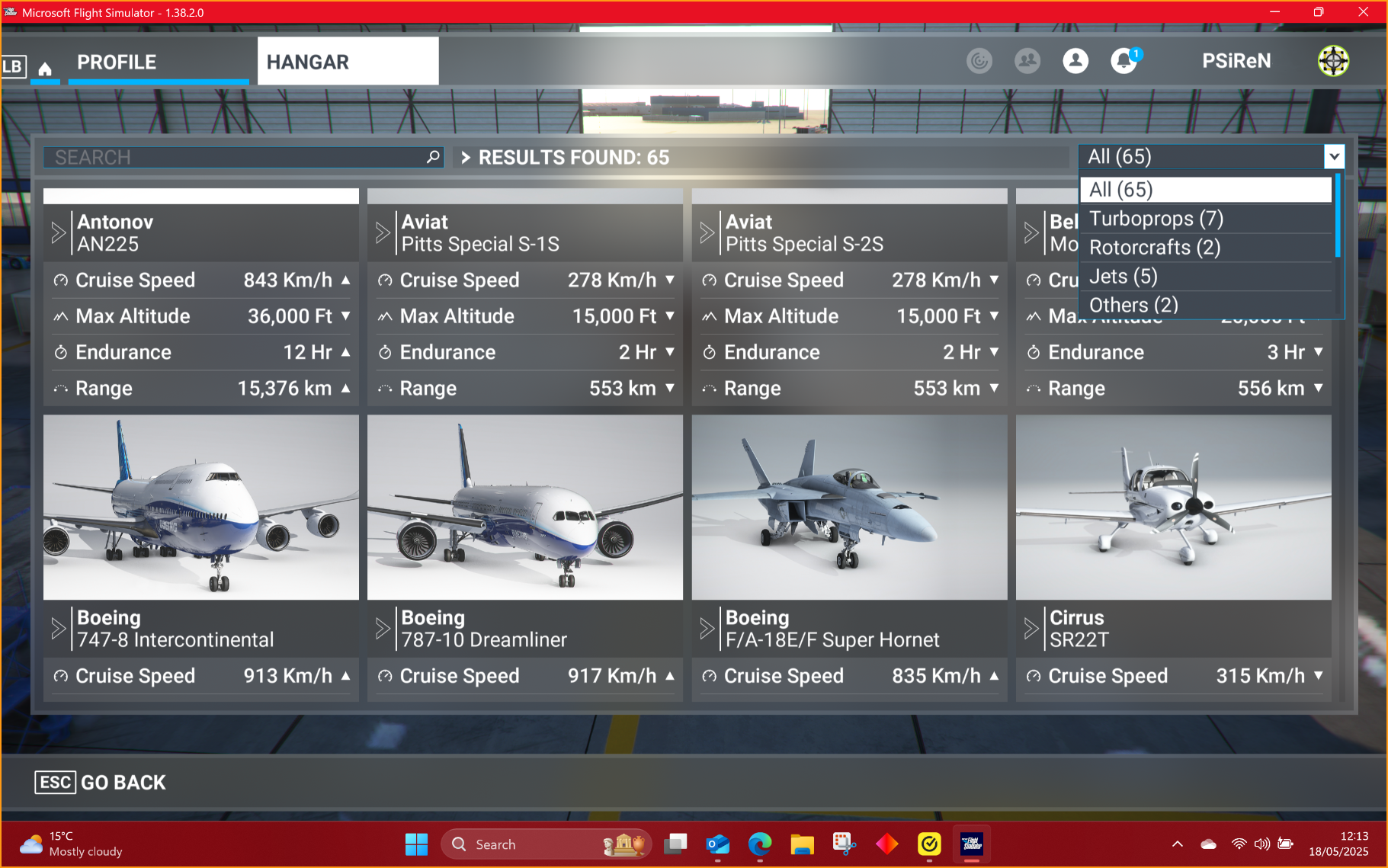The width and height of the screenshot is (1388, 868).
Task: Click the LB bumper key icon
Action: point(13,66)
